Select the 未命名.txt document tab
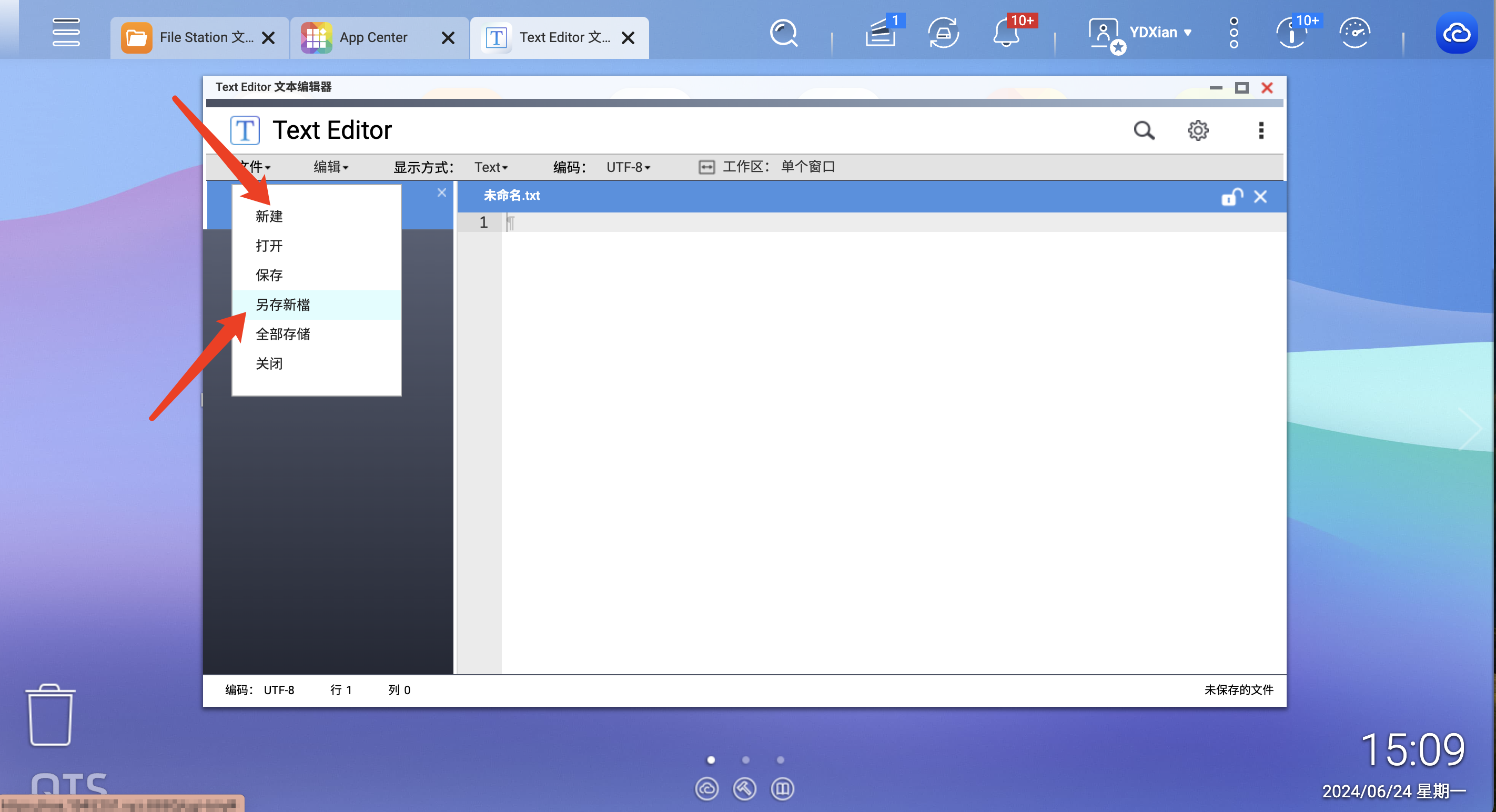This screenshot has height=812, width=1496. (512, 196)
